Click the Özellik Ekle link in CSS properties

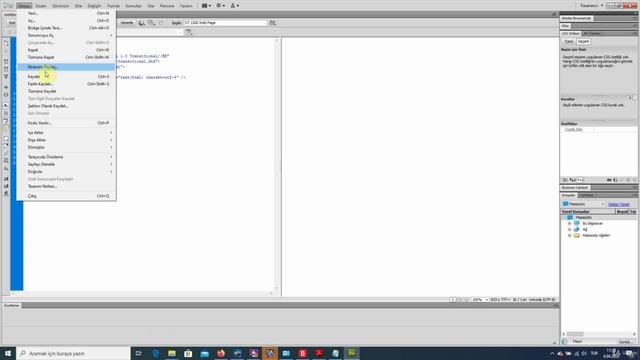point(573,129)
